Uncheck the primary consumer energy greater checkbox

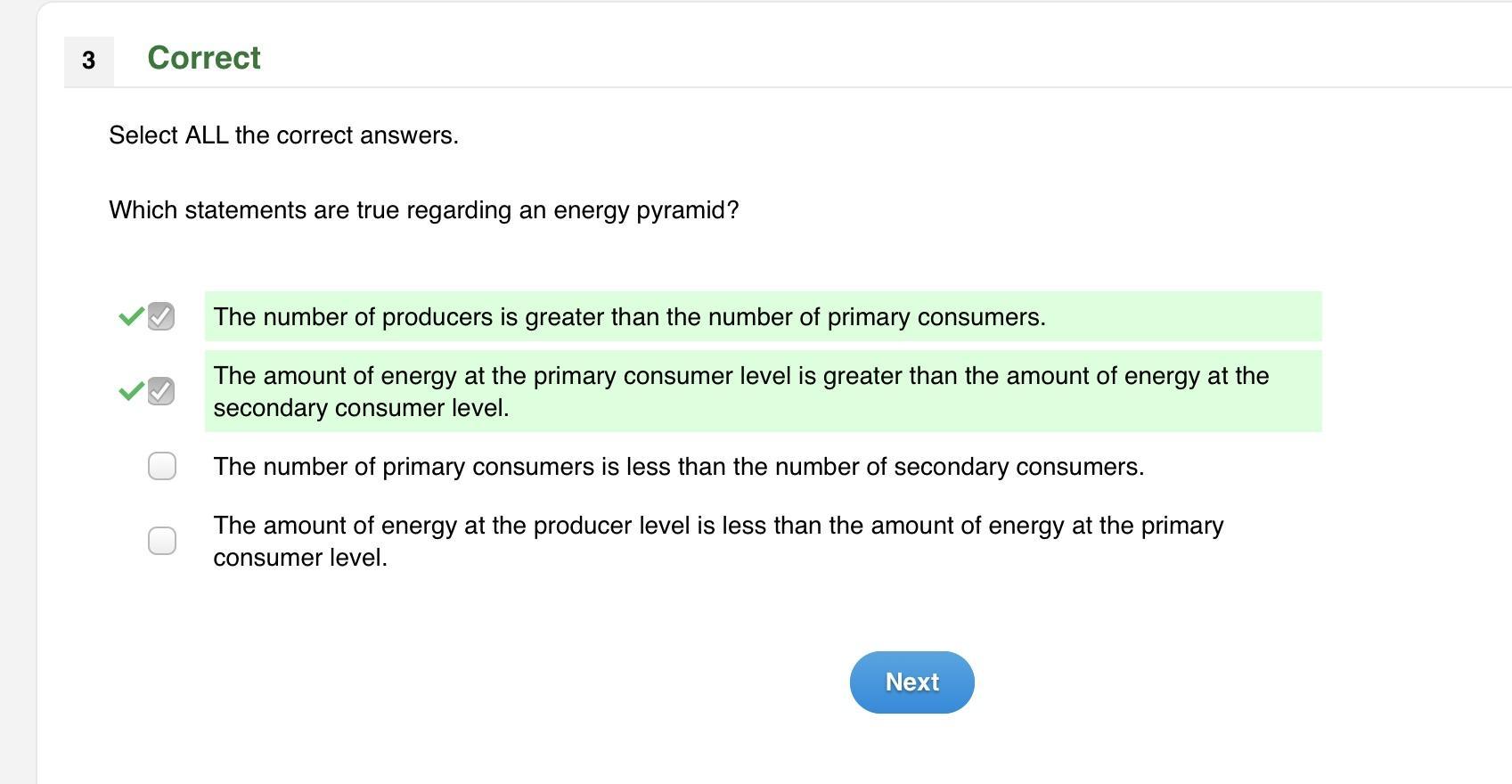pyautogui.click(x=161, y=391)
